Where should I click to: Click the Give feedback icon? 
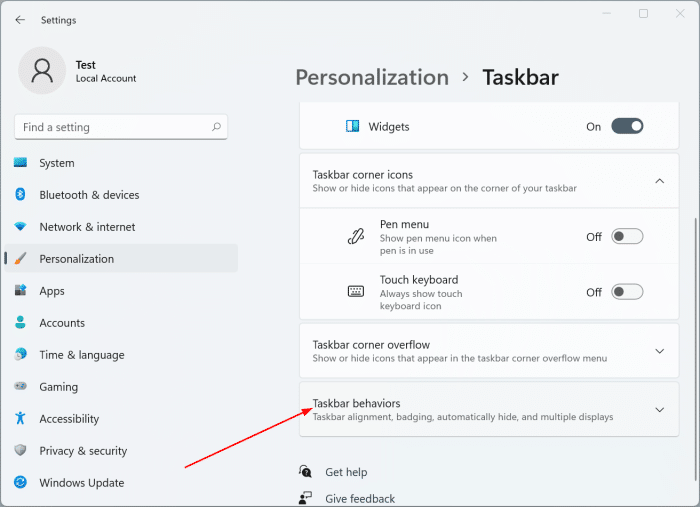tap(305, 498)
